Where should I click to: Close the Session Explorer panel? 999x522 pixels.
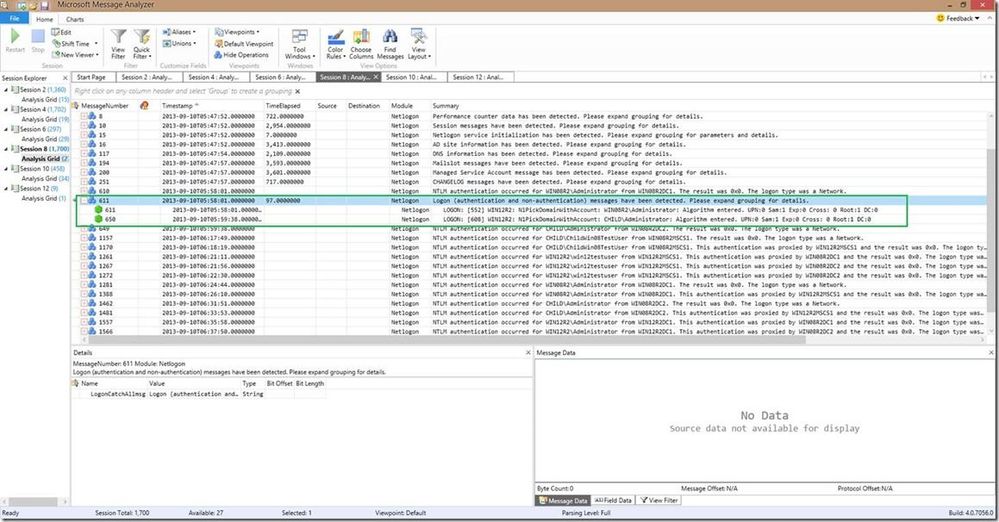click(x=65, y=78)
